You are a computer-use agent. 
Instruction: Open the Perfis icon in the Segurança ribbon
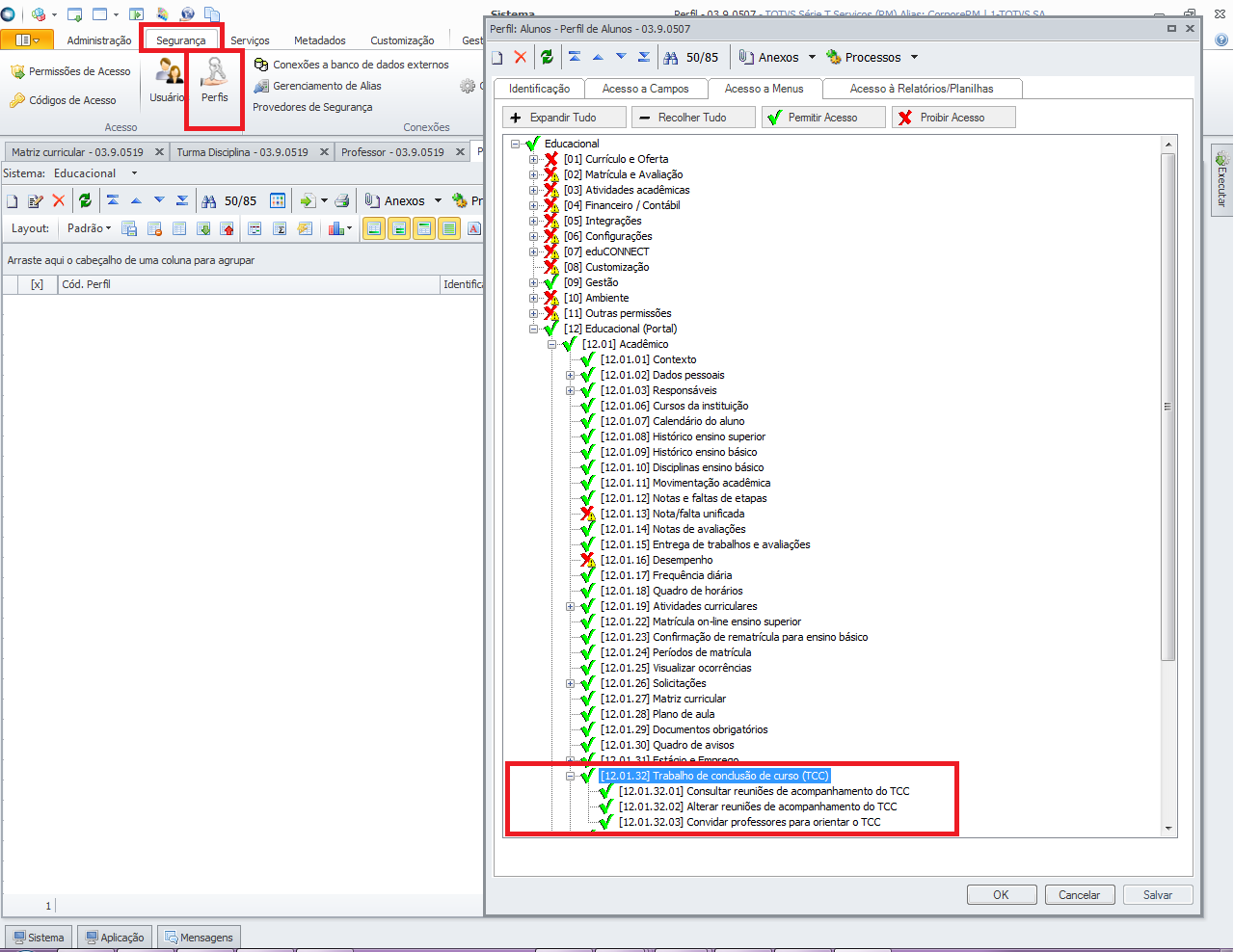point(214,80)
